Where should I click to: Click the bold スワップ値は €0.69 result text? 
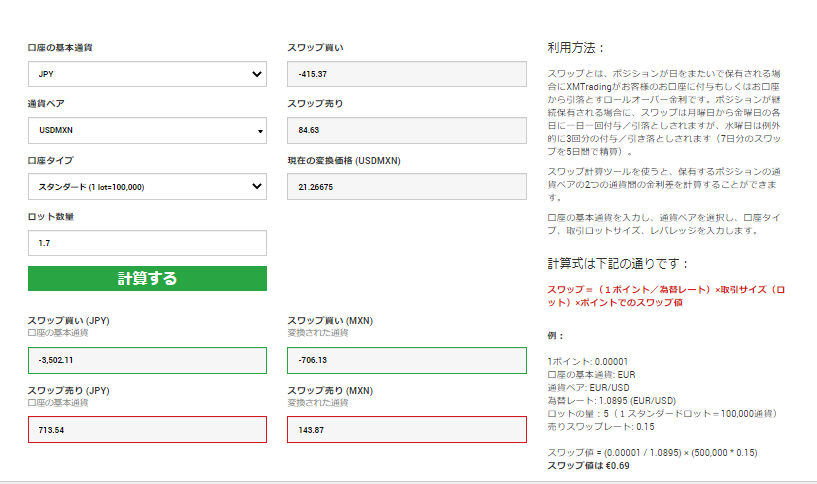(x=589, y=465)
